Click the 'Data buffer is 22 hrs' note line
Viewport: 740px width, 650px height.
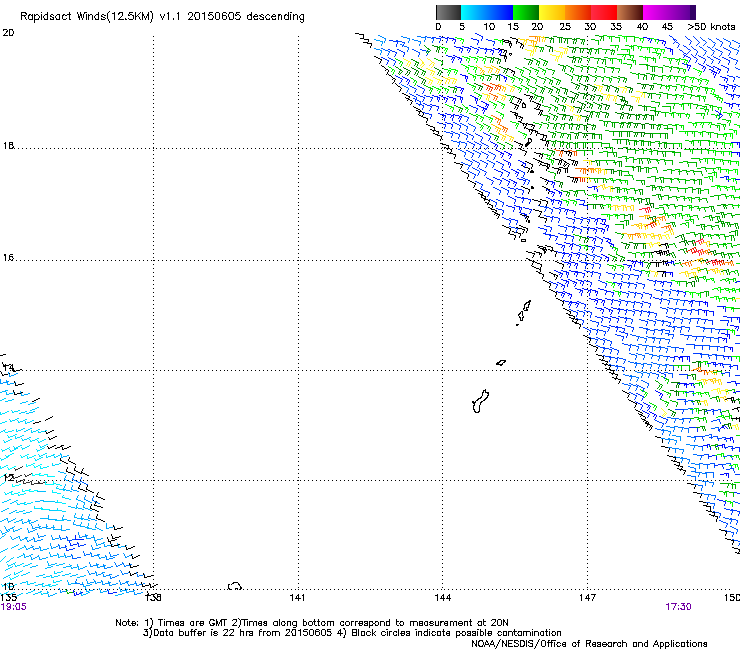click(x=352, y=633)
